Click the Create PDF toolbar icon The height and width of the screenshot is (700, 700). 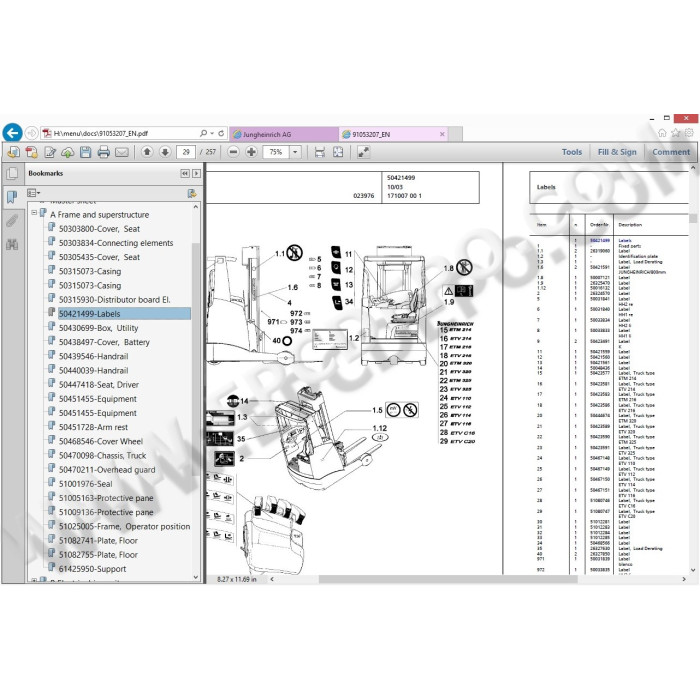click(32, 152)
